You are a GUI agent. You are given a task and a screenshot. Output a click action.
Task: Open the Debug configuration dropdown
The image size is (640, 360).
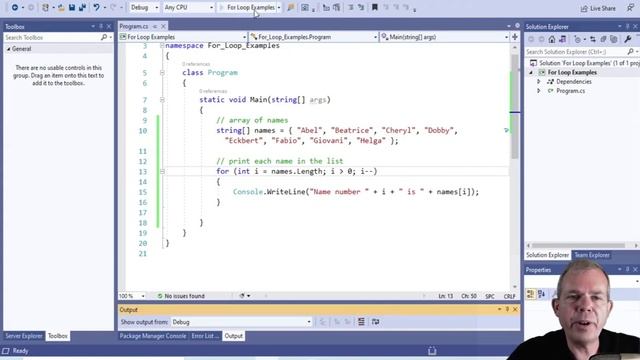coord(144,7)
